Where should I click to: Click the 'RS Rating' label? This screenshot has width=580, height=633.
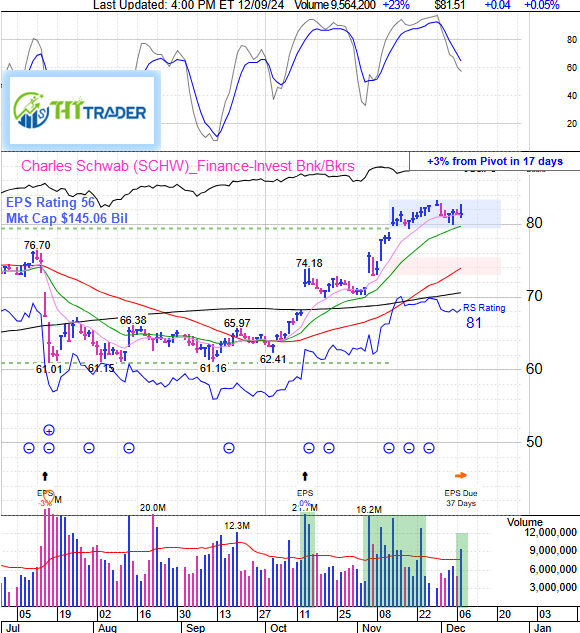[484, 308]
